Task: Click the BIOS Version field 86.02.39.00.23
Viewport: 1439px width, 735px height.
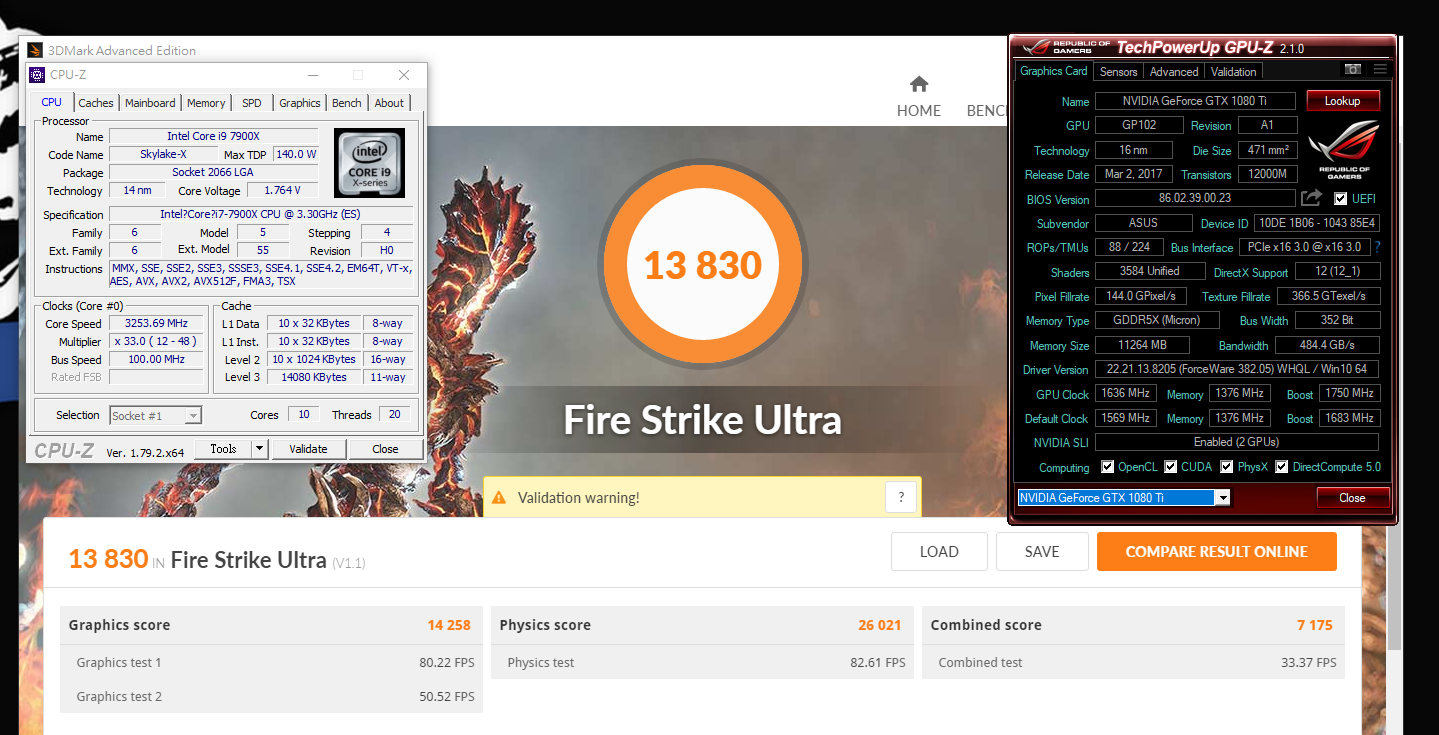Action: point(1195,199)
